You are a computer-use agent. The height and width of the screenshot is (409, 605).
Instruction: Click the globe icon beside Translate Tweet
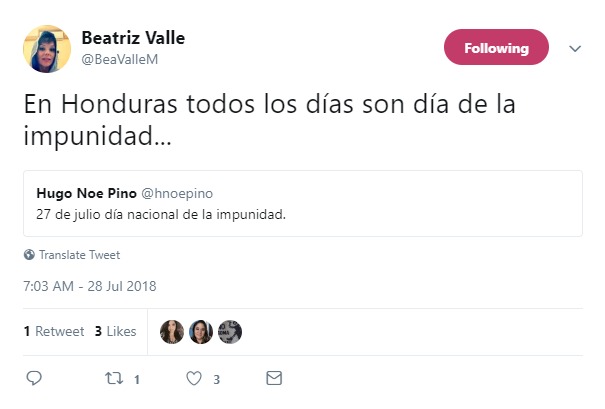tap(29, 254)
